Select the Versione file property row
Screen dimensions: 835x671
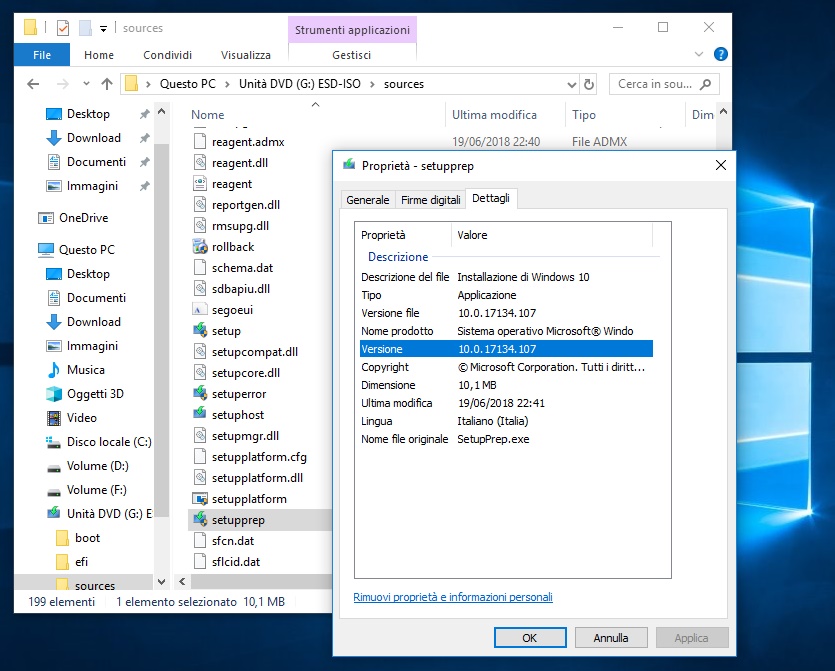(506, 313)
